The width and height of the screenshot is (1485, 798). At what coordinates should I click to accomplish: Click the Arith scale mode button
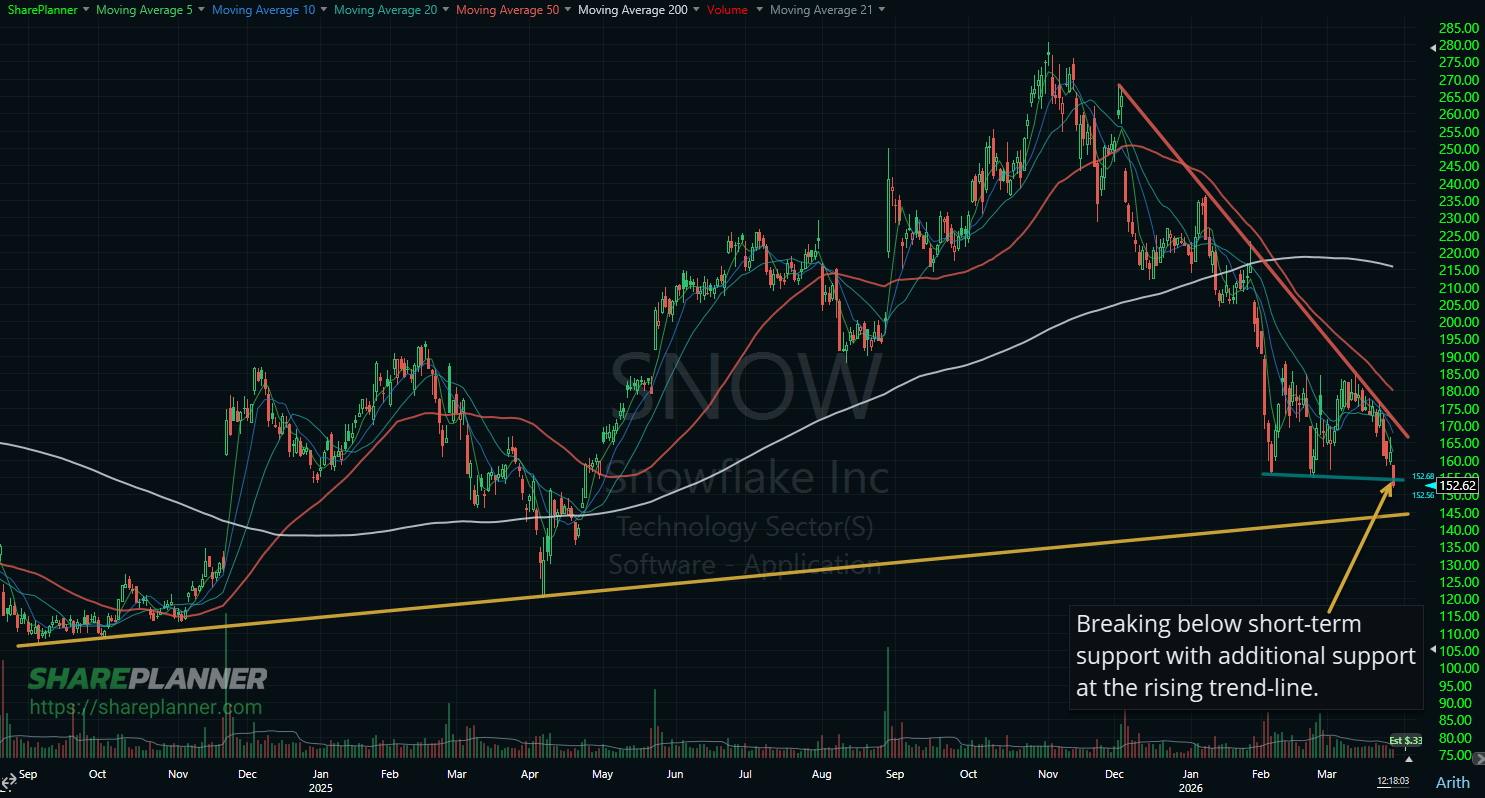(1452, 782)
